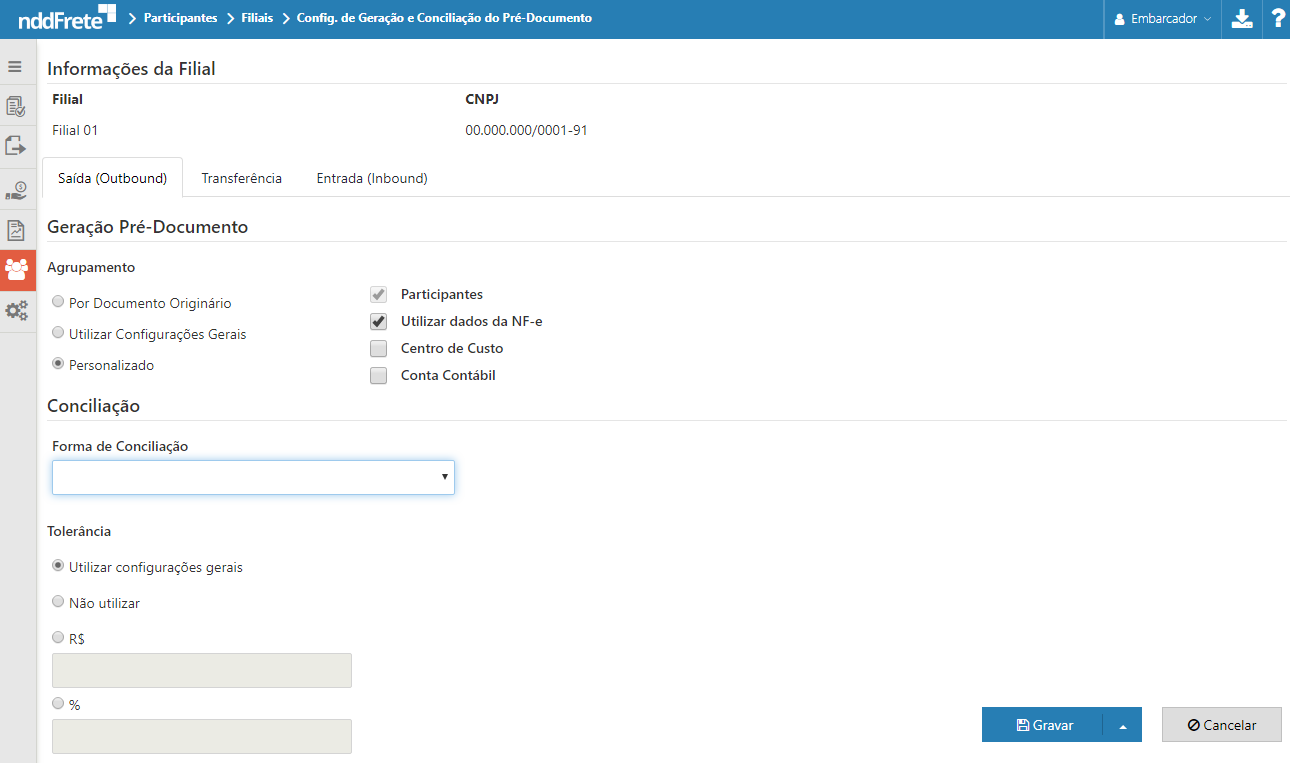Open the hand with coin payment icon
1290x763 pixels.
click(x=16, y=189)
